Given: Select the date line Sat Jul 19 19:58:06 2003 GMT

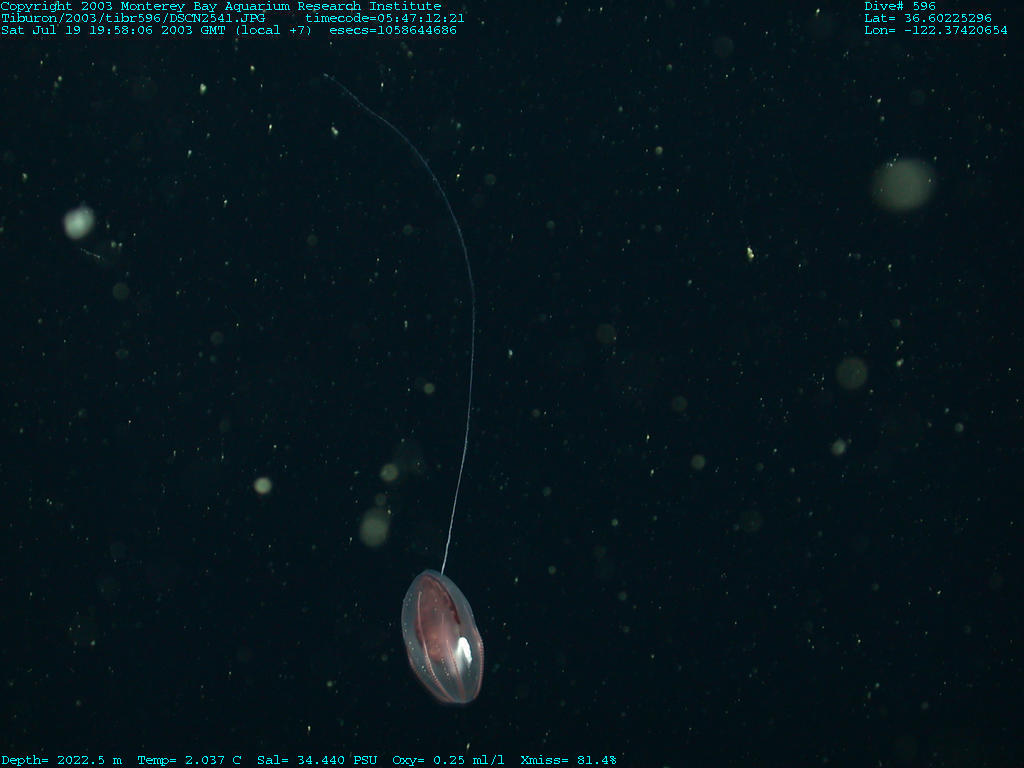Looking at the screenshot, I should point(113,31).
